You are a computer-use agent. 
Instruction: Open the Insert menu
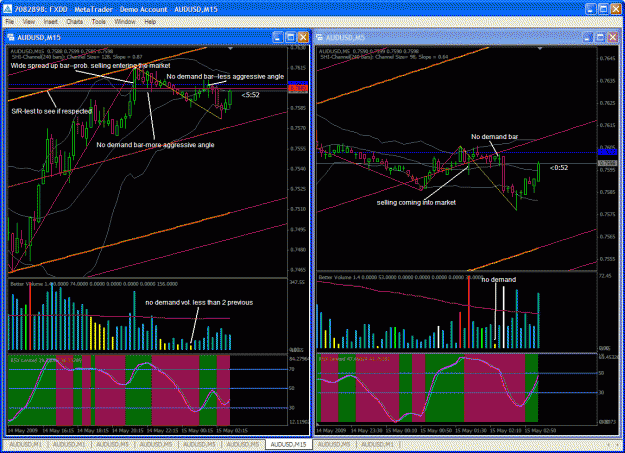point(51,22)
